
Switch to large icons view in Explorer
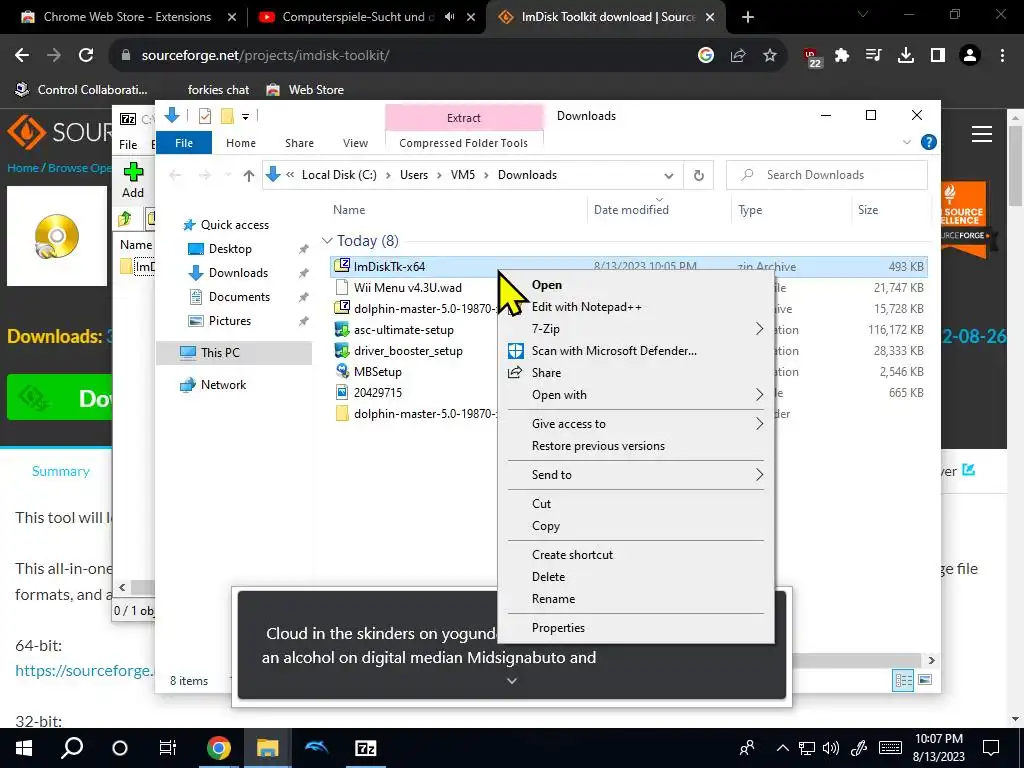[x=925, y=680]
